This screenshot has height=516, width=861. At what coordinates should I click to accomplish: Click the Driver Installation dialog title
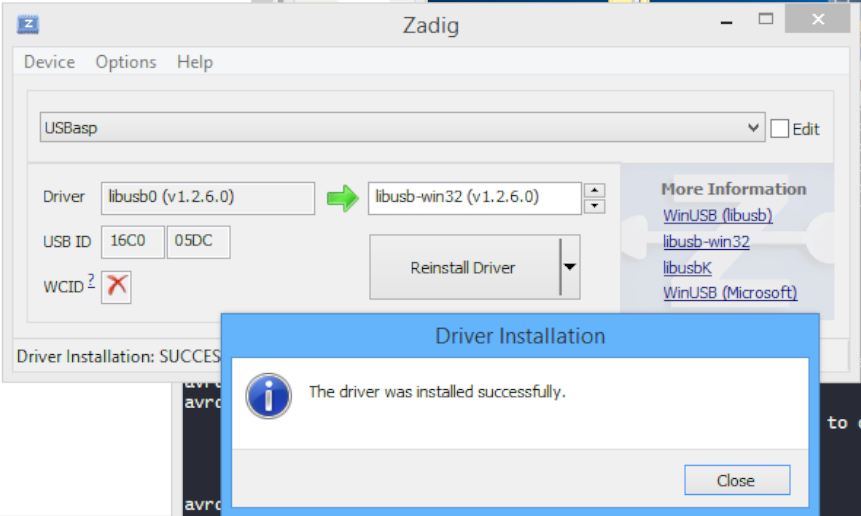click(x=520, y=336)
